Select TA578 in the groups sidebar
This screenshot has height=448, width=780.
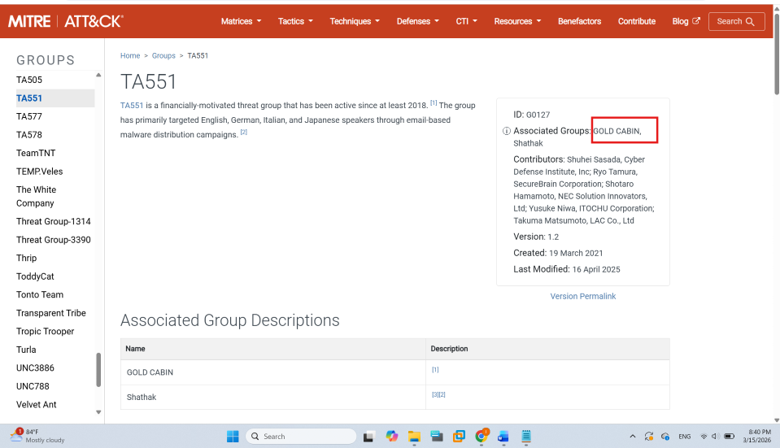tap(29, 135)
